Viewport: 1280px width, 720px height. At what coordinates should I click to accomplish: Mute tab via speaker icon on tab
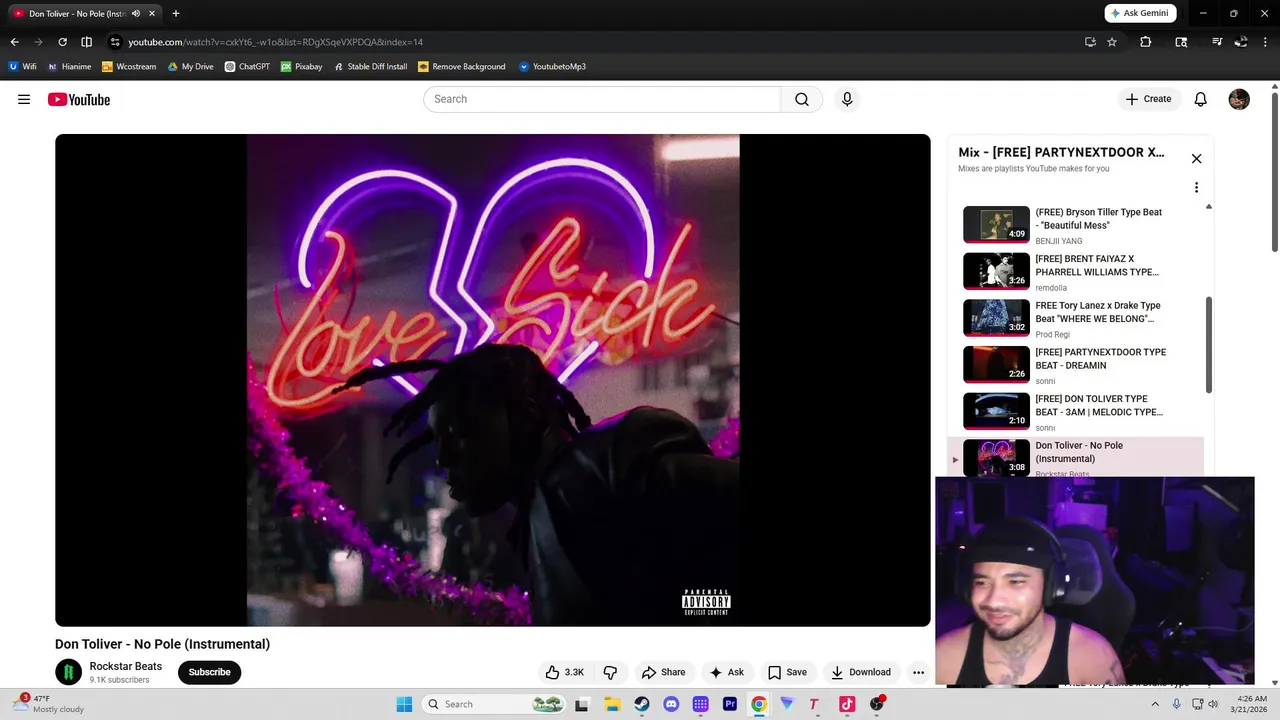(136, 14)
